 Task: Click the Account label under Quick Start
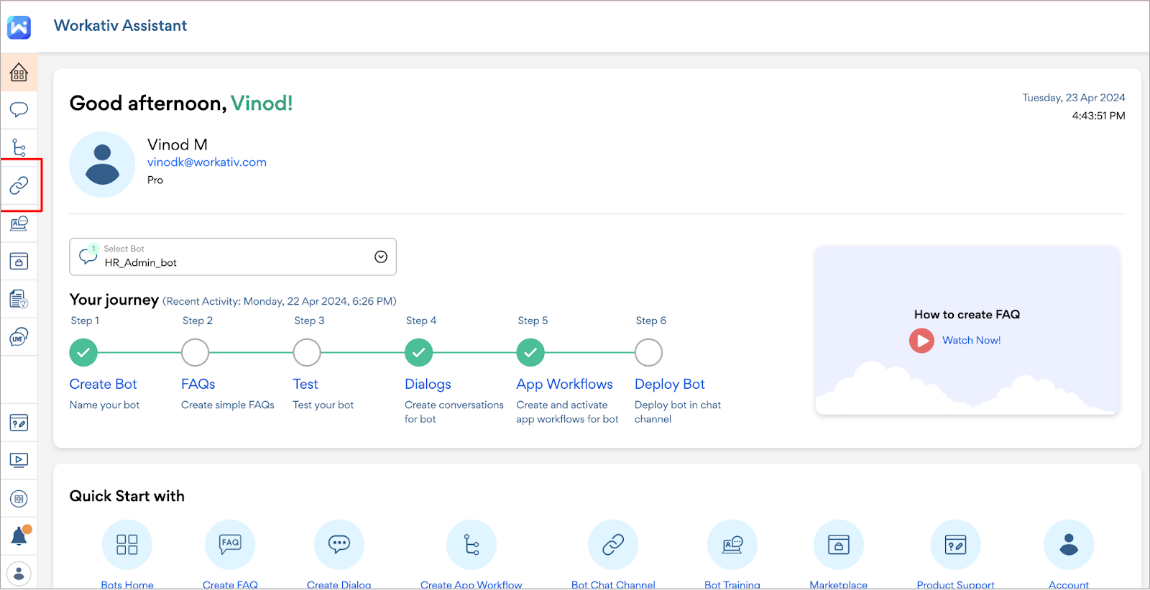(x=1069, y=585)
